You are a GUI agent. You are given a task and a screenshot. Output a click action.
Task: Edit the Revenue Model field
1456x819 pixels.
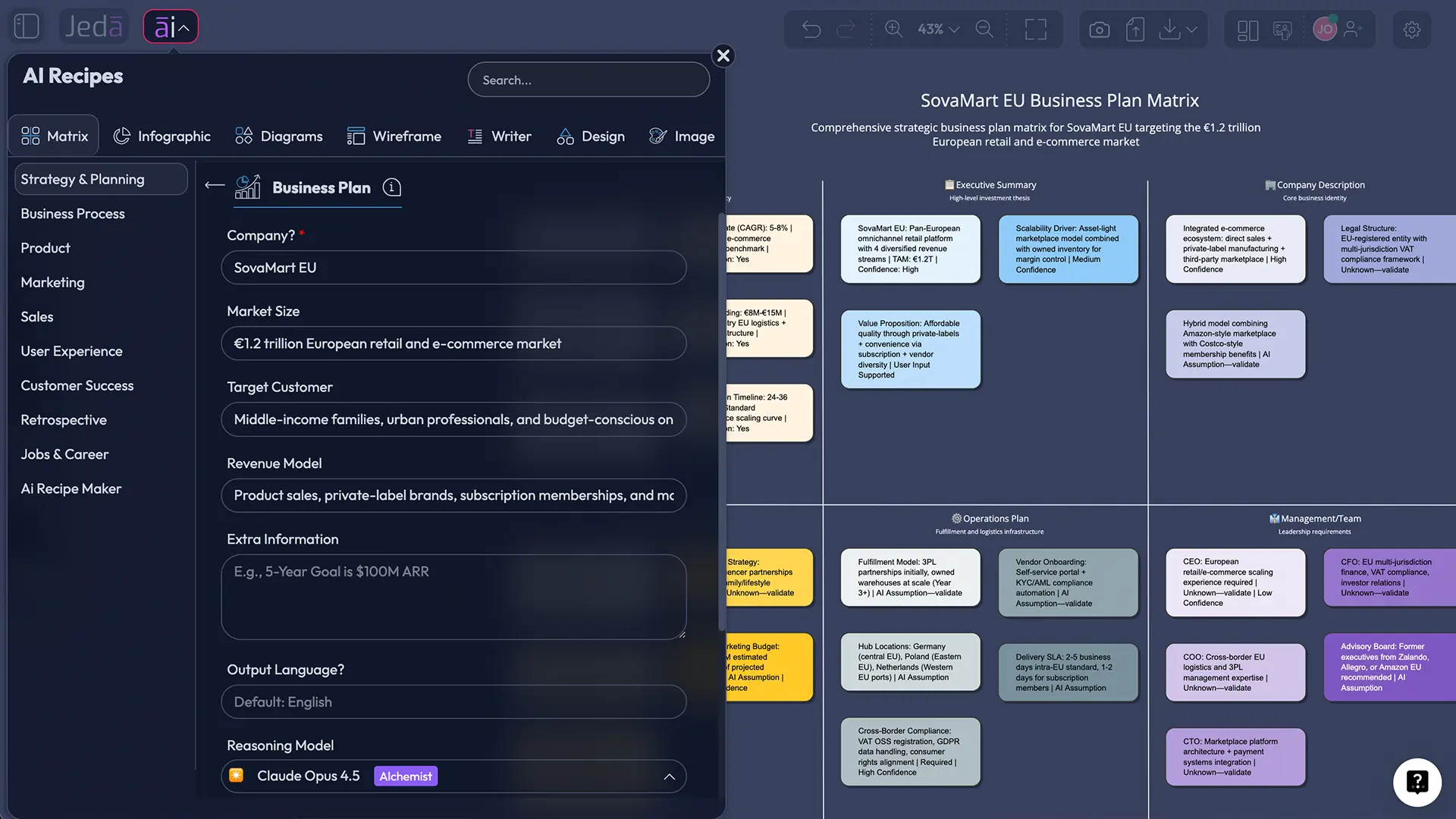point(453,495)
